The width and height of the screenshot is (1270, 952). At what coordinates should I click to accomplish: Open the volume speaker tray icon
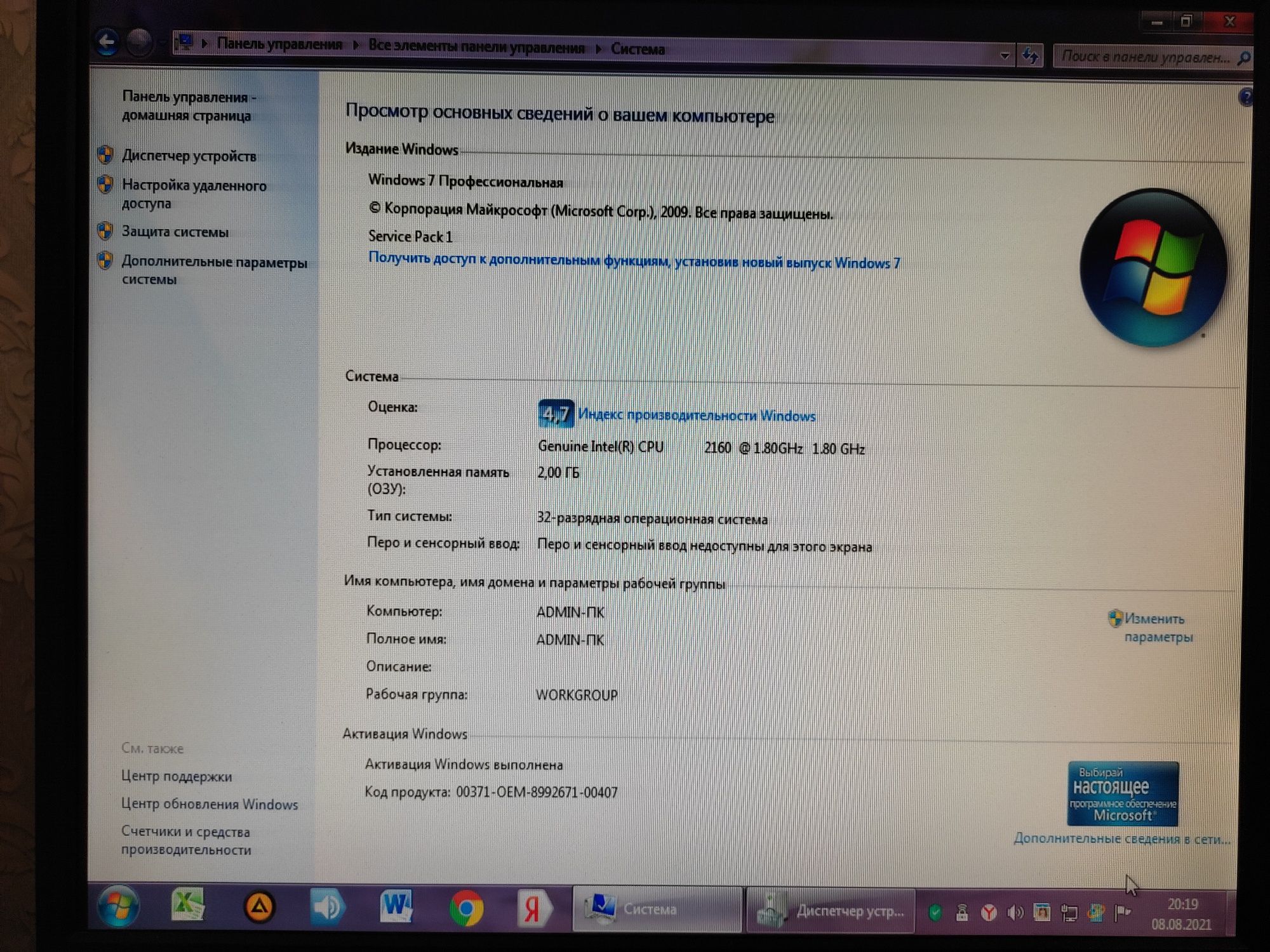point(1015,913)
